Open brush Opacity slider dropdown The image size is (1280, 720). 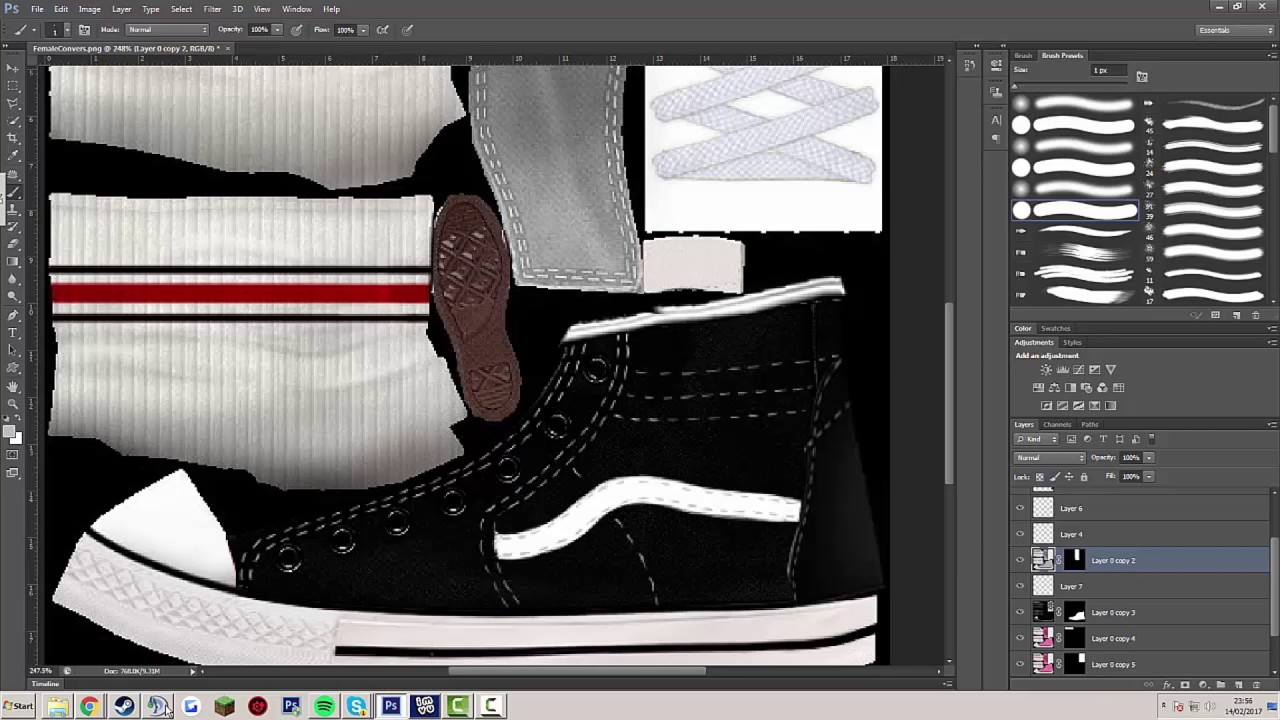[x=277, y=30]
